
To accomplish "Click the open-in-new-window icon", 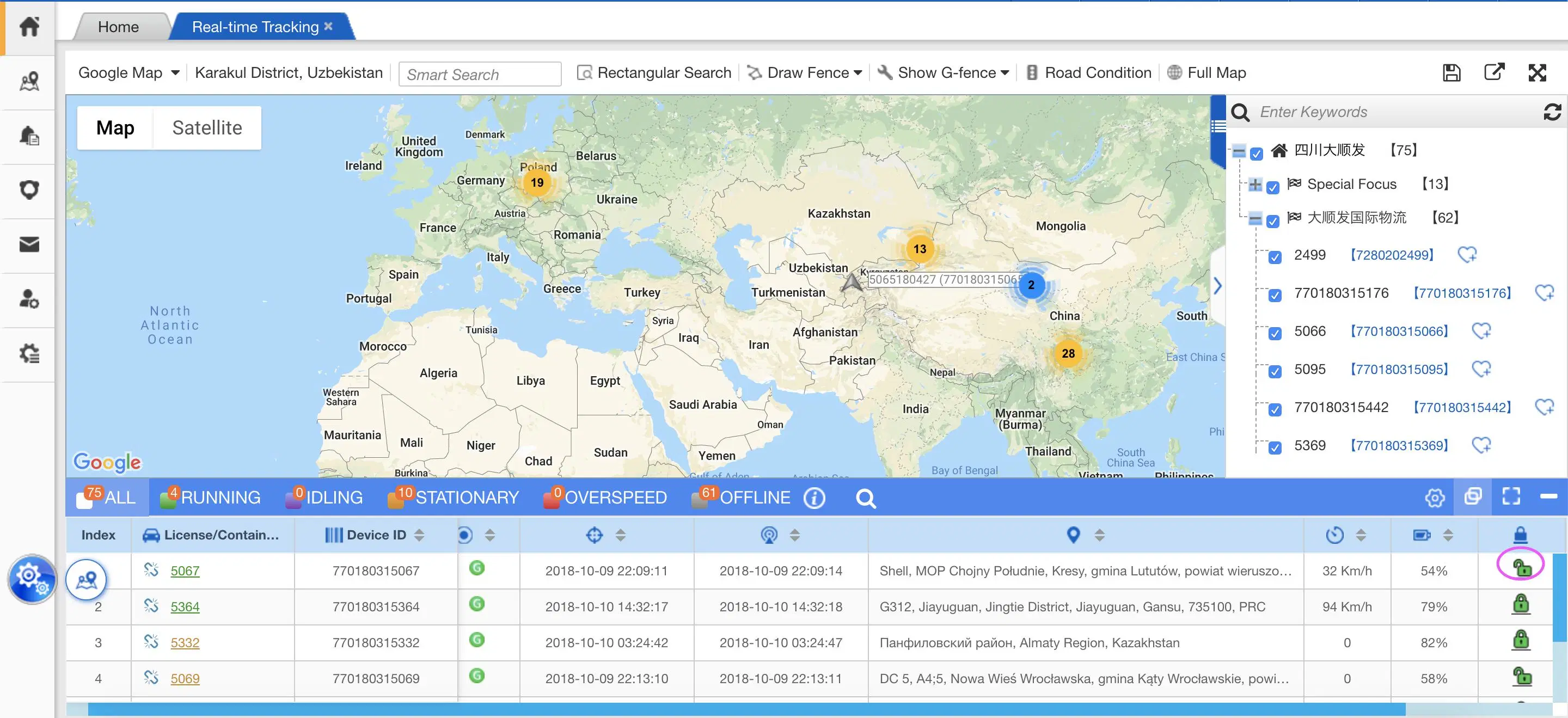I will point(1494,72).
